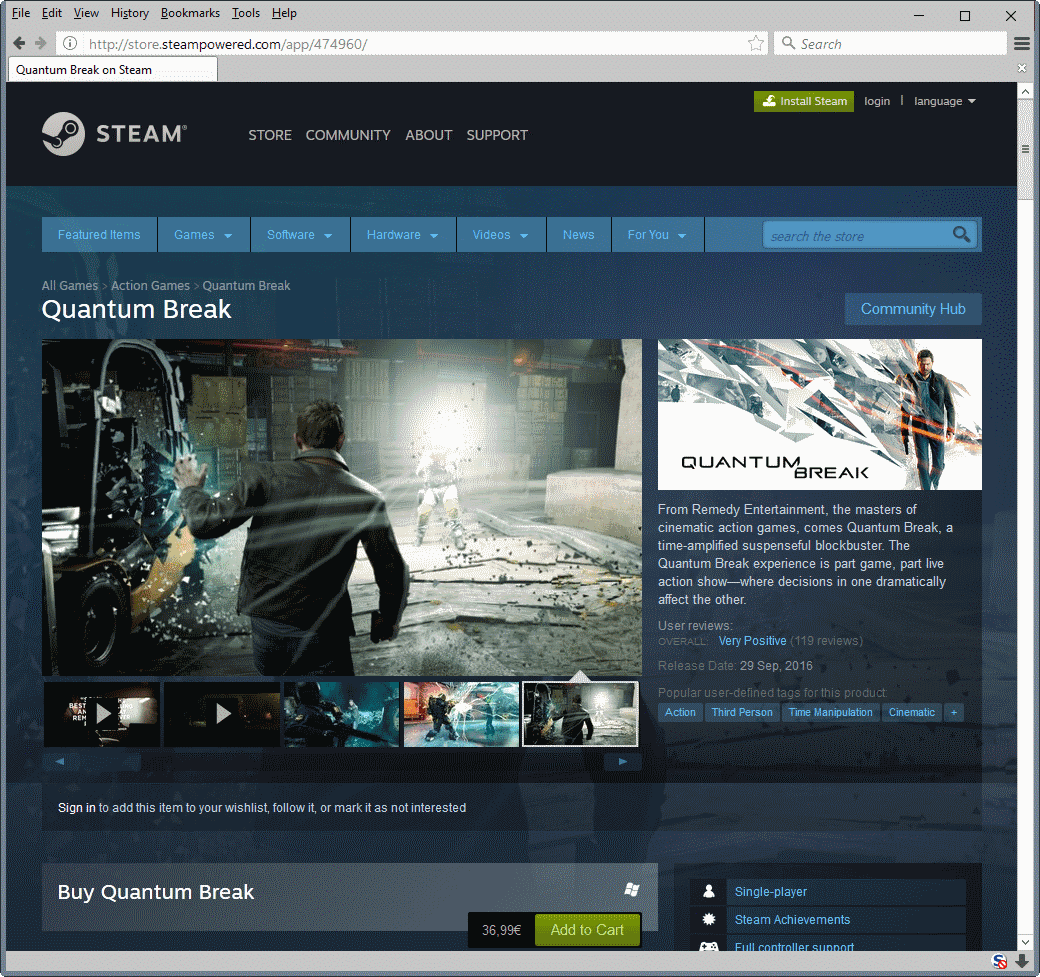
Task: Click the Third Person tag
Action: click(x=742, y=712)
